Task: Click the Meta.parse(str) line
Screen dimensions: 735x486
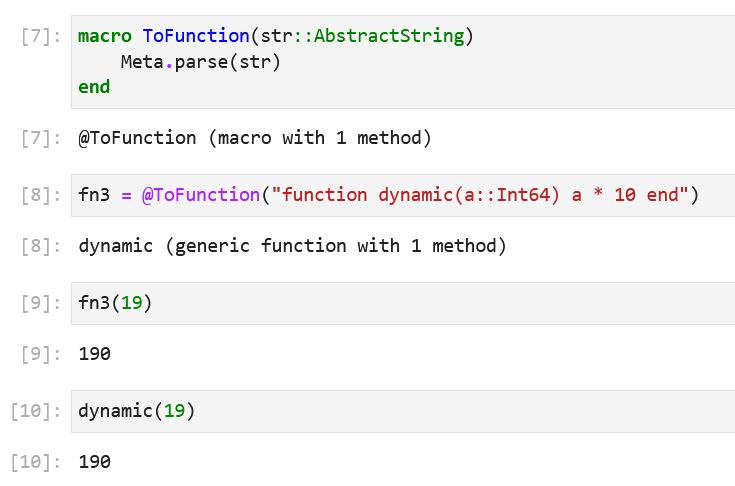Action: (x=201, y=62)
